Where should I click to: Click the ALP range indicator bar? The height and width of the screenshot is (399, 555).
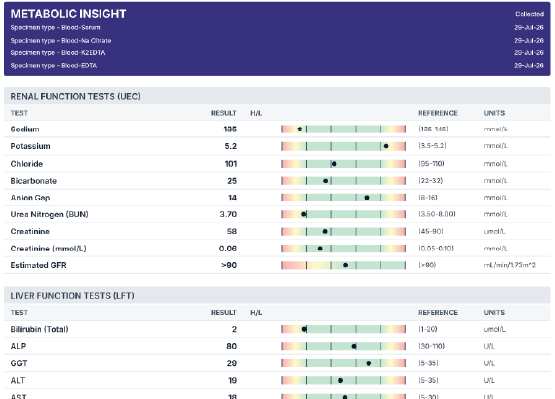point(343,346)
